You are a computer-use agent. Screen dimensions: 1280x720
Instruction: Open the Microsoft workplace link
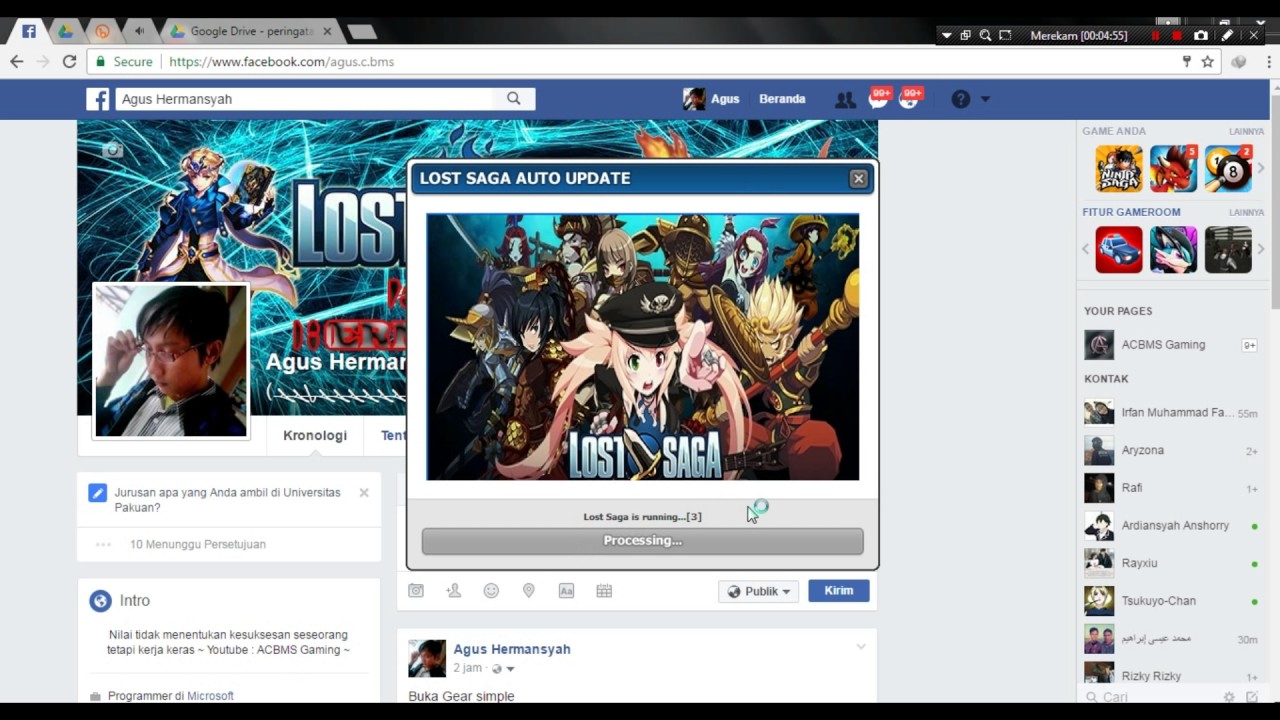point(210,696)
